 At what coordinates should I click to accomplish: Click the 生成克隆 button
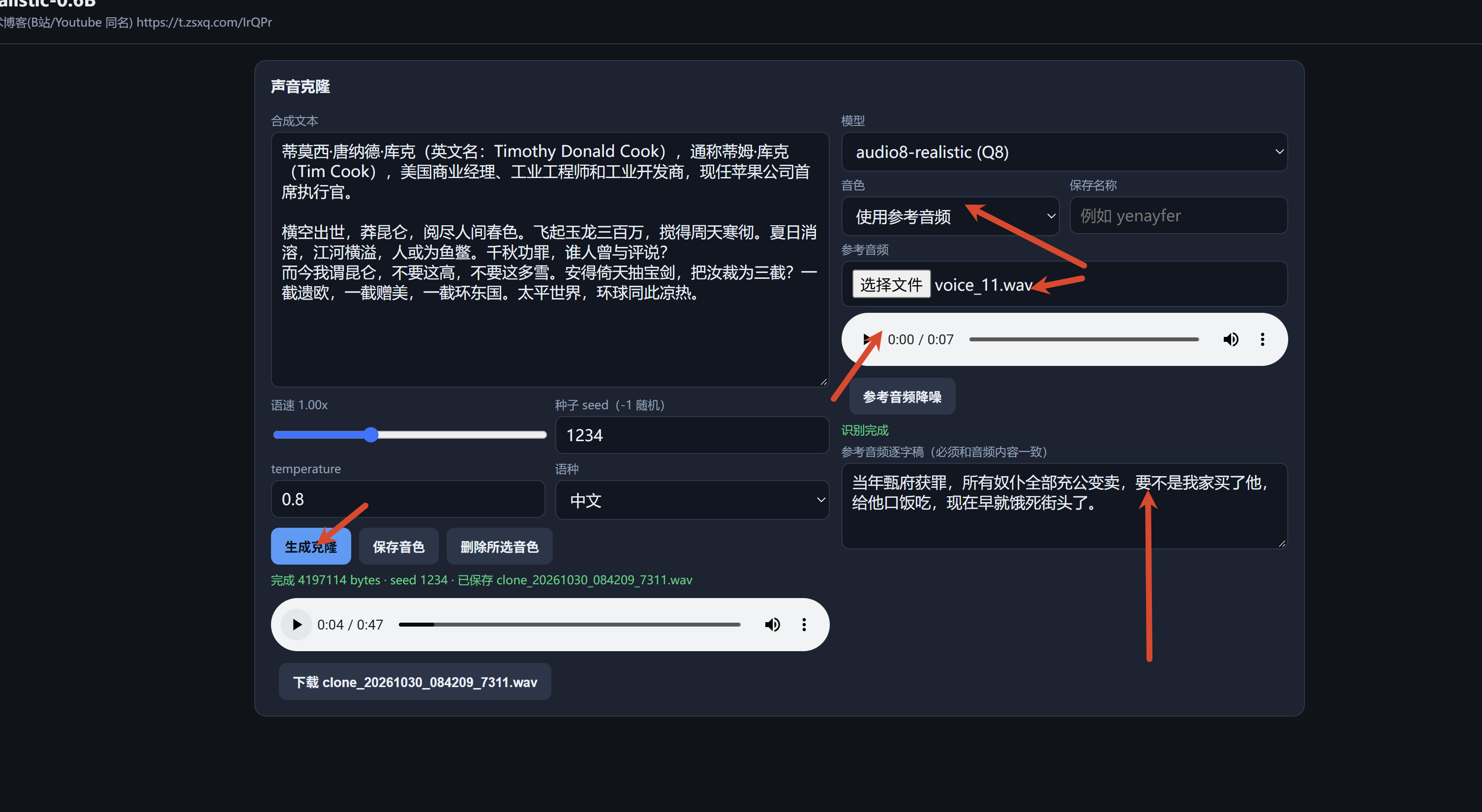click(x=311, y=546)
